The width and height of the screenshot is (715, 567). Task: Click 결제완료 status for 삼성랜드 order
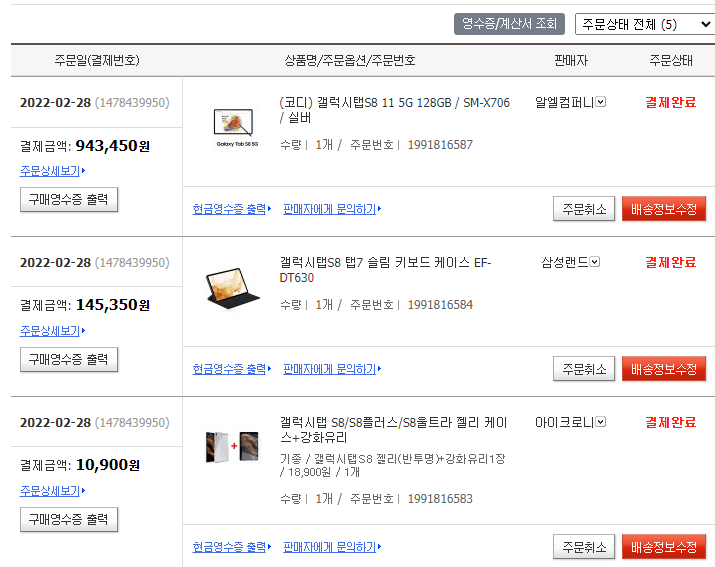pyautogui.click(x=670, y=262)
